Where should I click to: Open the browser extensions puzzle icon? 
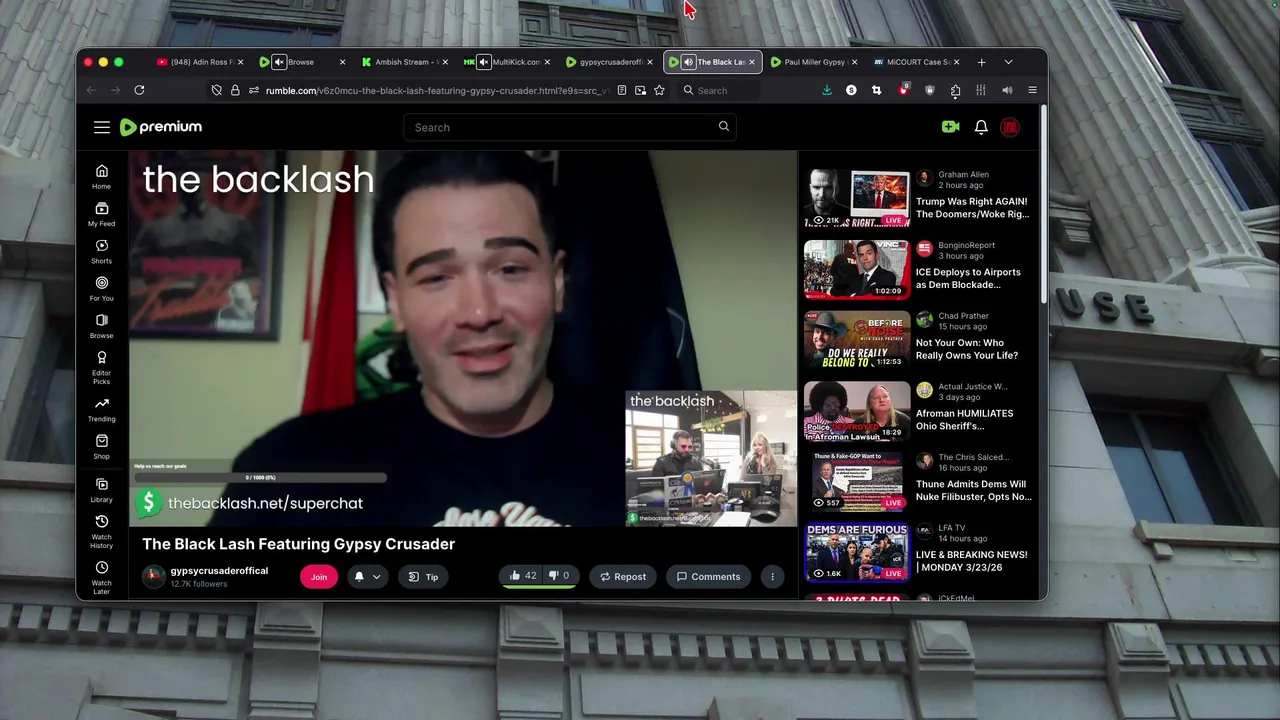(955, 90)
